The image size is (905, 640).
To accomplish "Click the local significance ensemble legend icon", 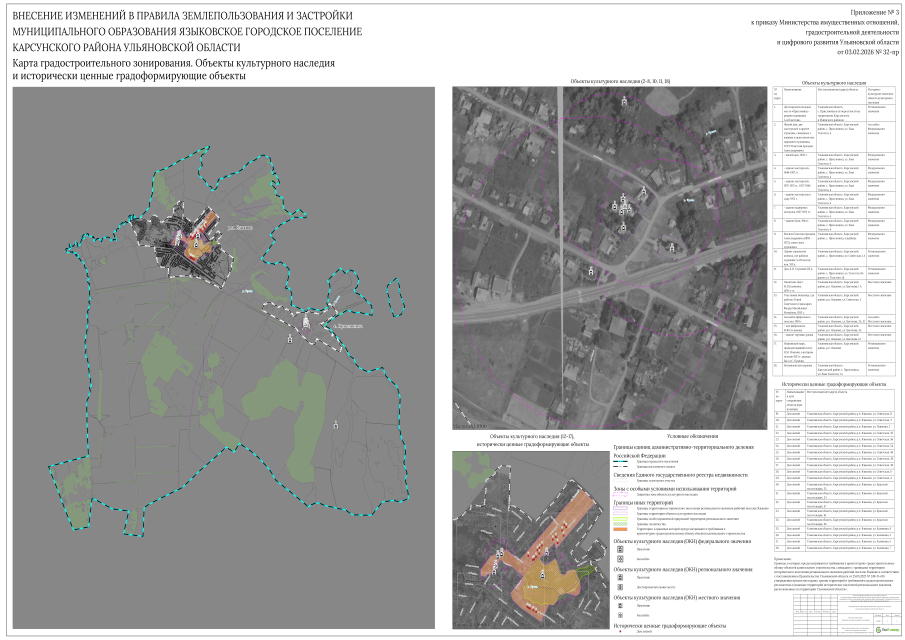I will coord(621,616).
